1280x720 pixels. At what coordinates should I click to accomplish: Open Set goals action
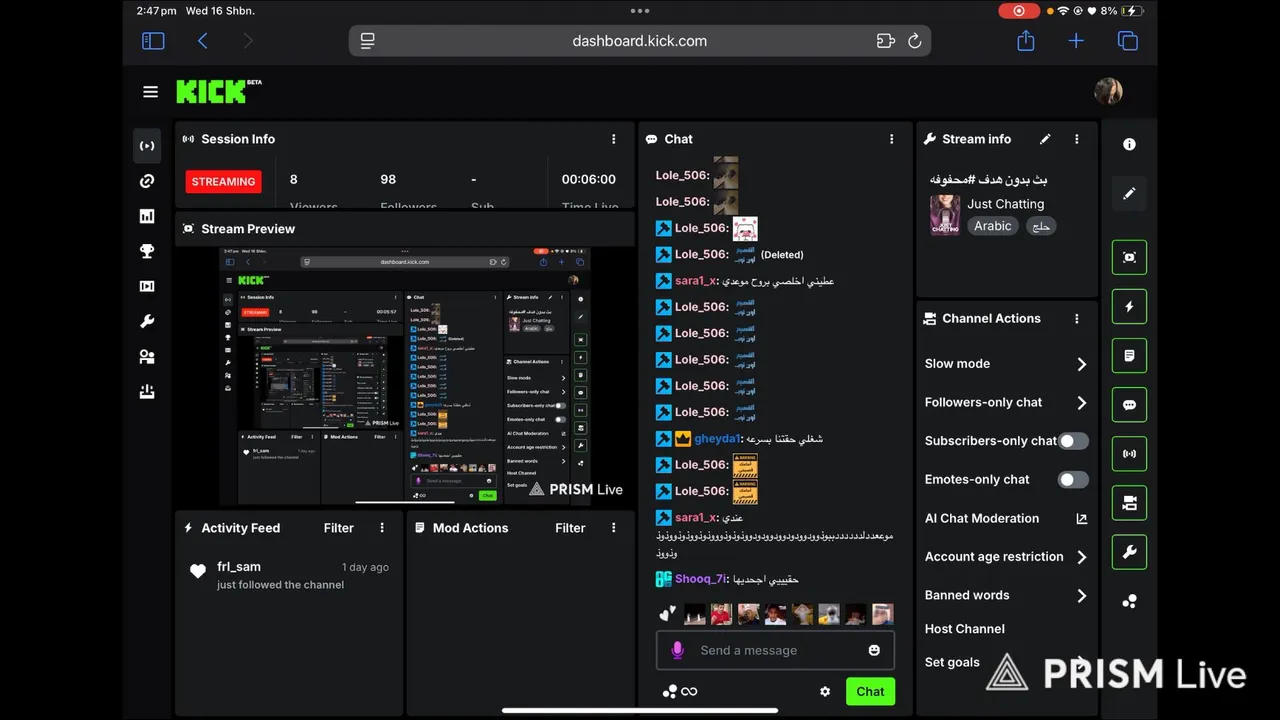tap(952, 662)
